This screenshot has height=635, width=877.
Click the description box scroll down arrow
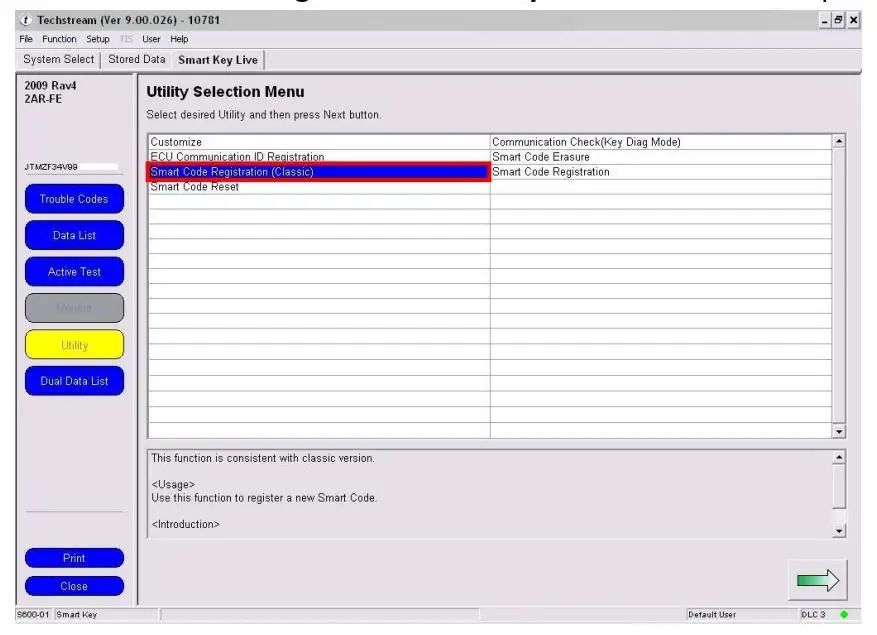838,531
